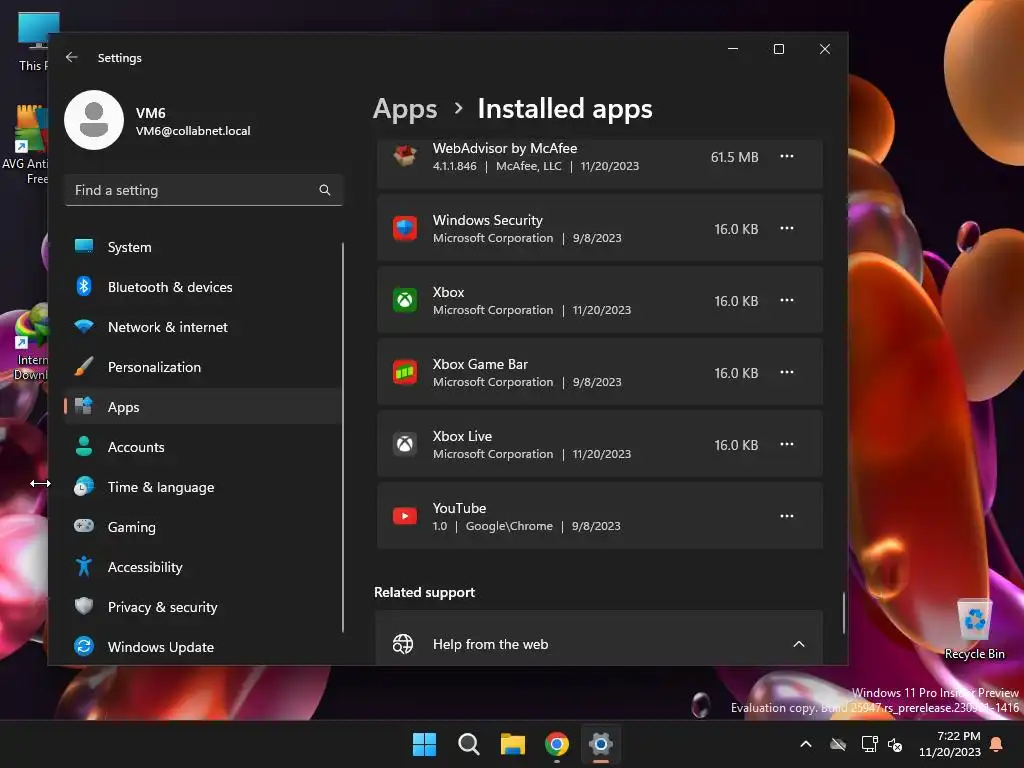Open Accessibility settings
The height and width of the screenshot is (768, 1024).
click(203, 567)
